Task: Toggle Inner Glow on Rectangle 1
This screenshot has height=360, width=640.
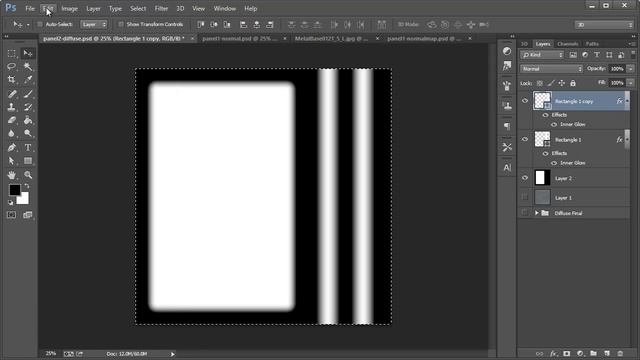Action: (554, 163)
